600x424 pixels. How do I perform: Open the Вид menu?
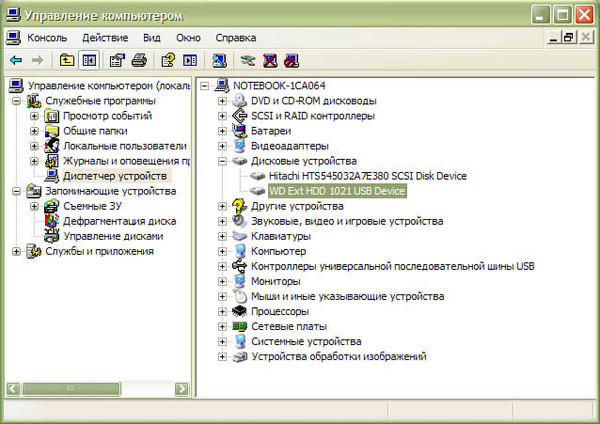151,37
